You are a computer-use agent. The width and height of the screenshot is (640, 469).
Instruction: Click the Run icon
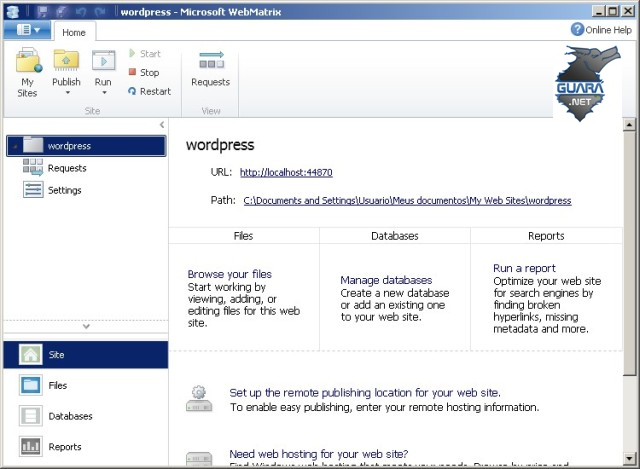point(103,61)
